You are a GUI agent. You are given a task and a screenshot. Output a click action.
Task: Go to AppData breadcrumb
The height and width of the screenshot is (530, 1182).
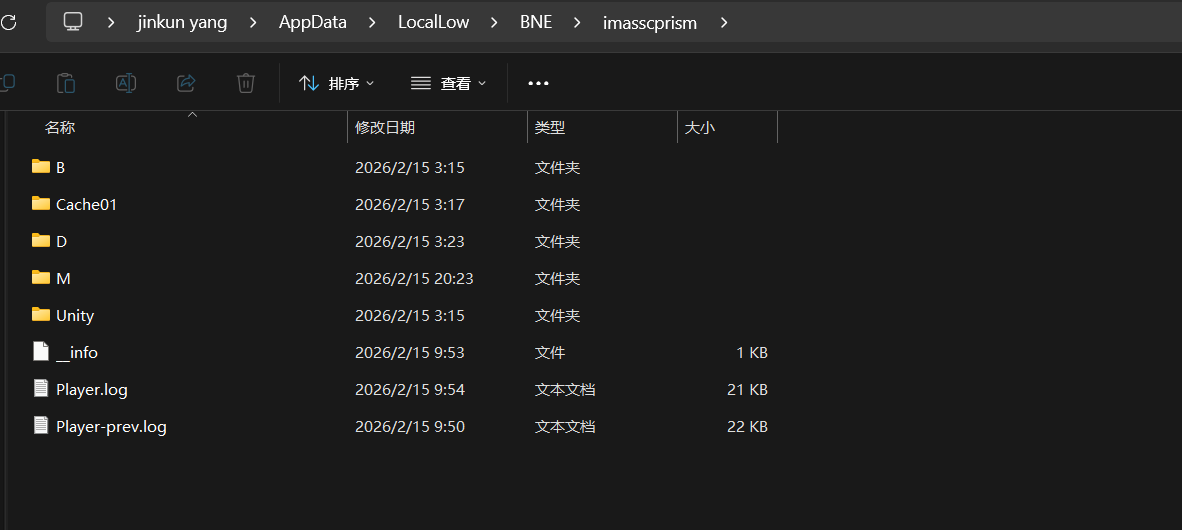[x=313, y=23]
